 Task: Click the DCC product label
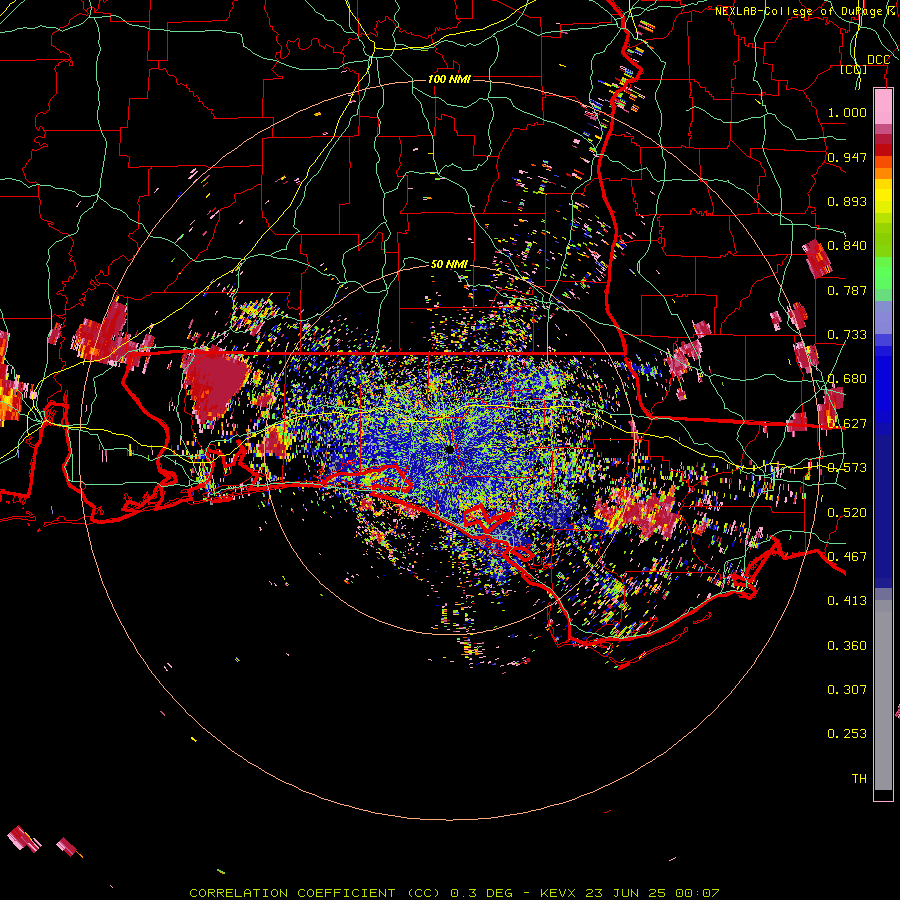coord(878,60)
